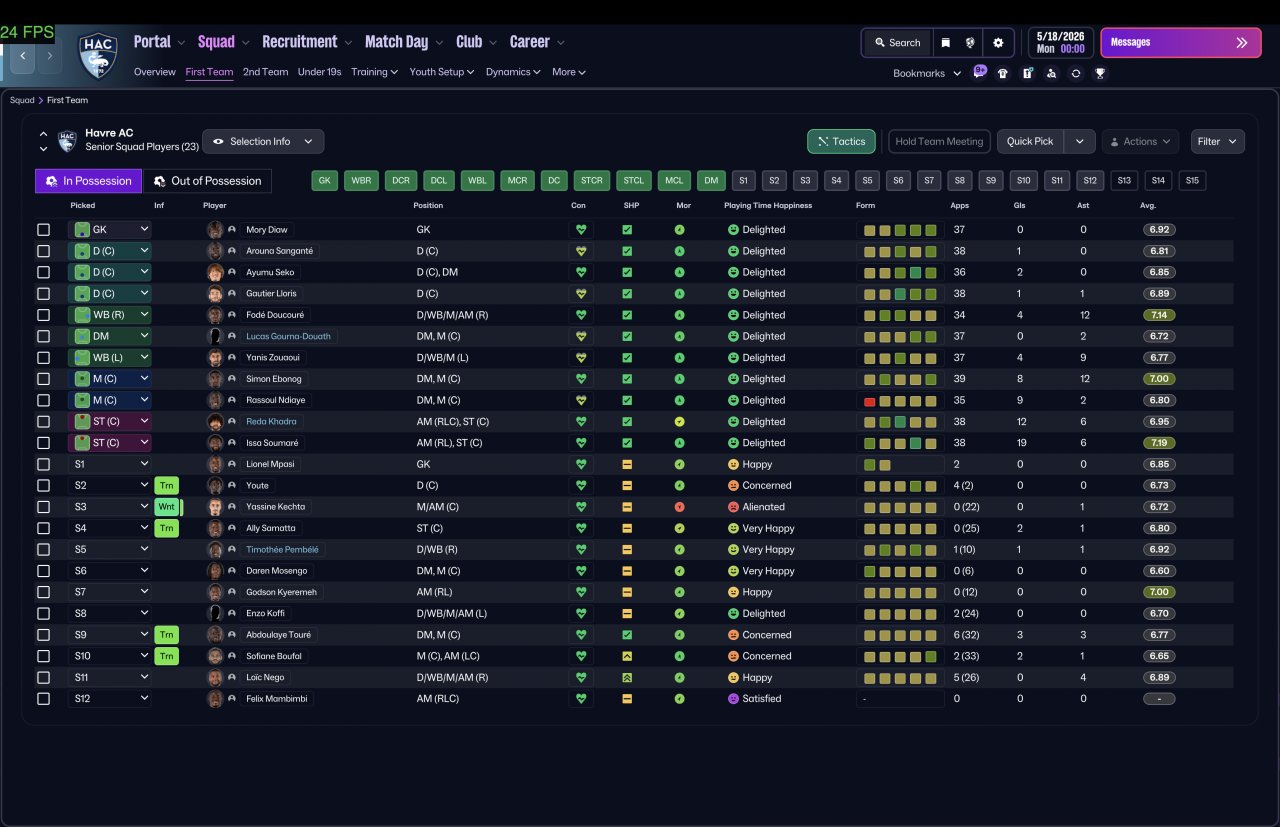This screenshot has height=827, width=1280.
Task: Tick the checkbox for Ayumu Seko
Action: (x=43, y=272)
